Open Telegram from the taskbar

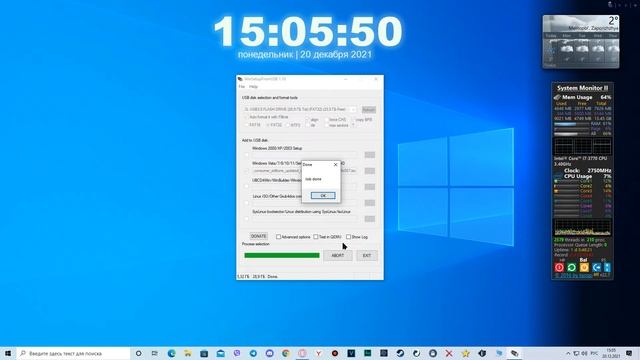click(x=253, y=353)
